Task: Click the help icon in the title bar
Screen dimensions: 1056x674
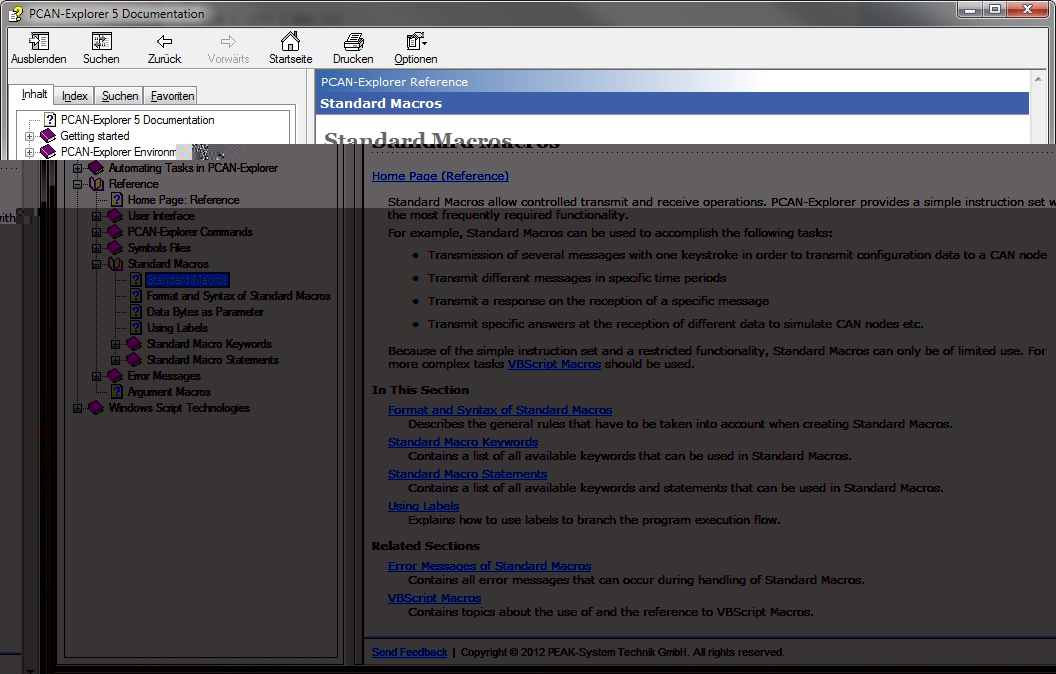Action: [x=15, y=13]
